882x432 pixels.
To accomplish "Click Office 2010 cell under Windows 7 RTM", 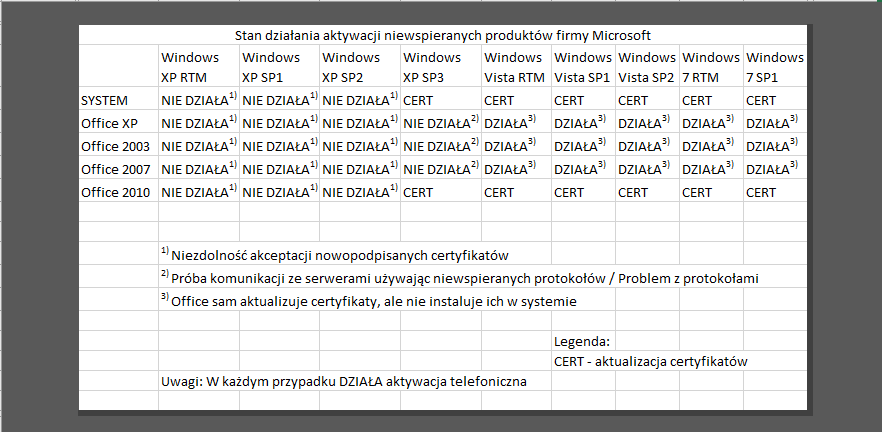I will (712, 192).
